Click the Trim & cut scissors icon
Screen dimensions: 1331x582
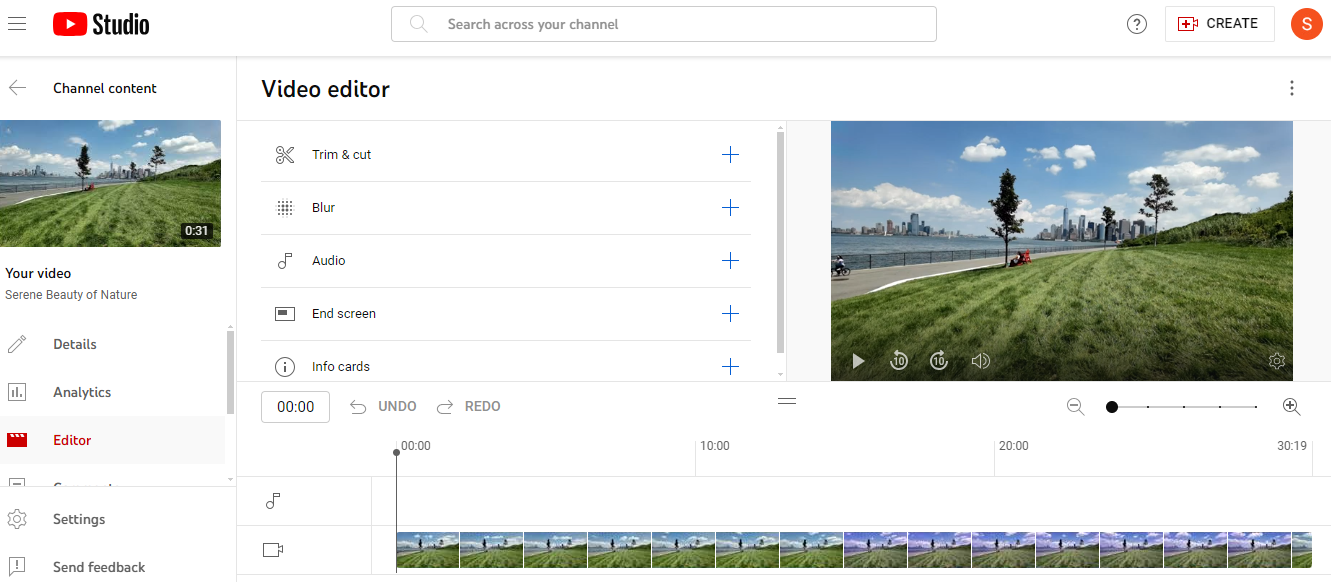click(x=285, y=155)
